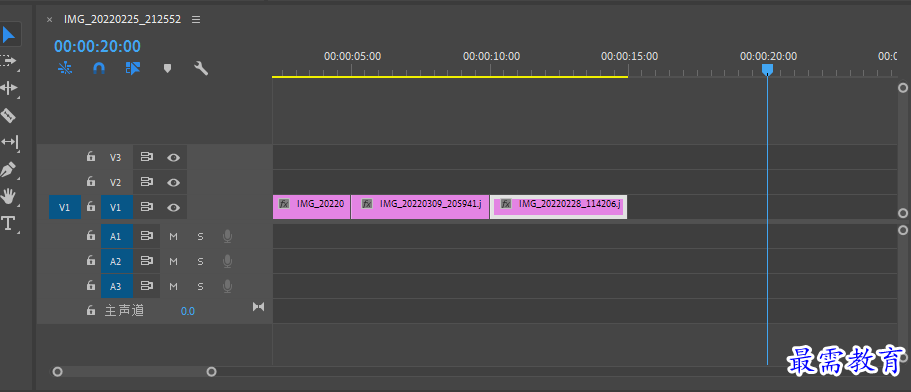Toggle sync lock for A3
The width and height of the screenshot is (911, 392).
(146, 286)
